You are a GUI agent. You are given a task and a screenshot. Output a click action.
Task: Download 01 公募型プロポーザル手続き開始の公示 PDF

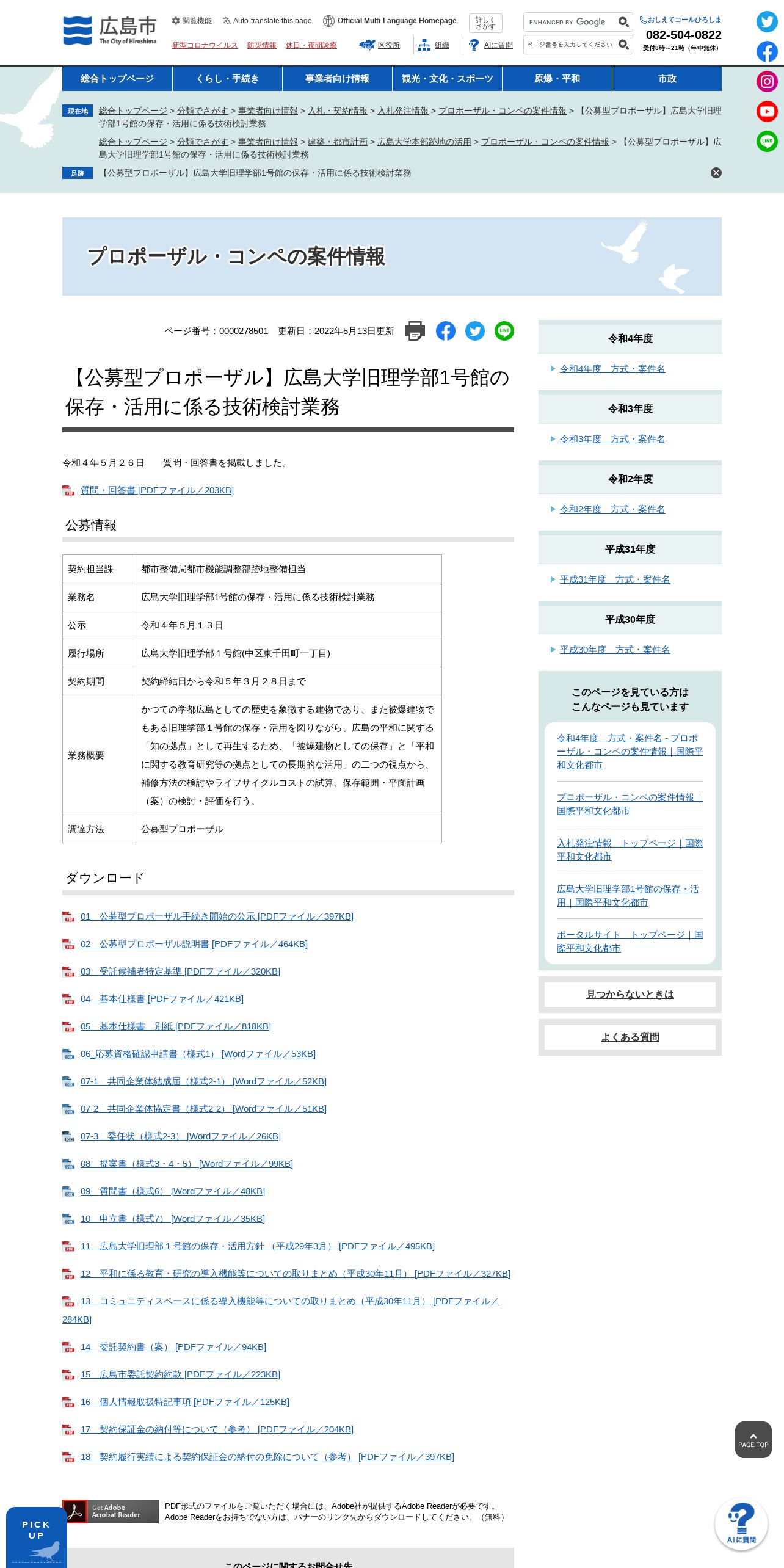[x=217, y=916]
